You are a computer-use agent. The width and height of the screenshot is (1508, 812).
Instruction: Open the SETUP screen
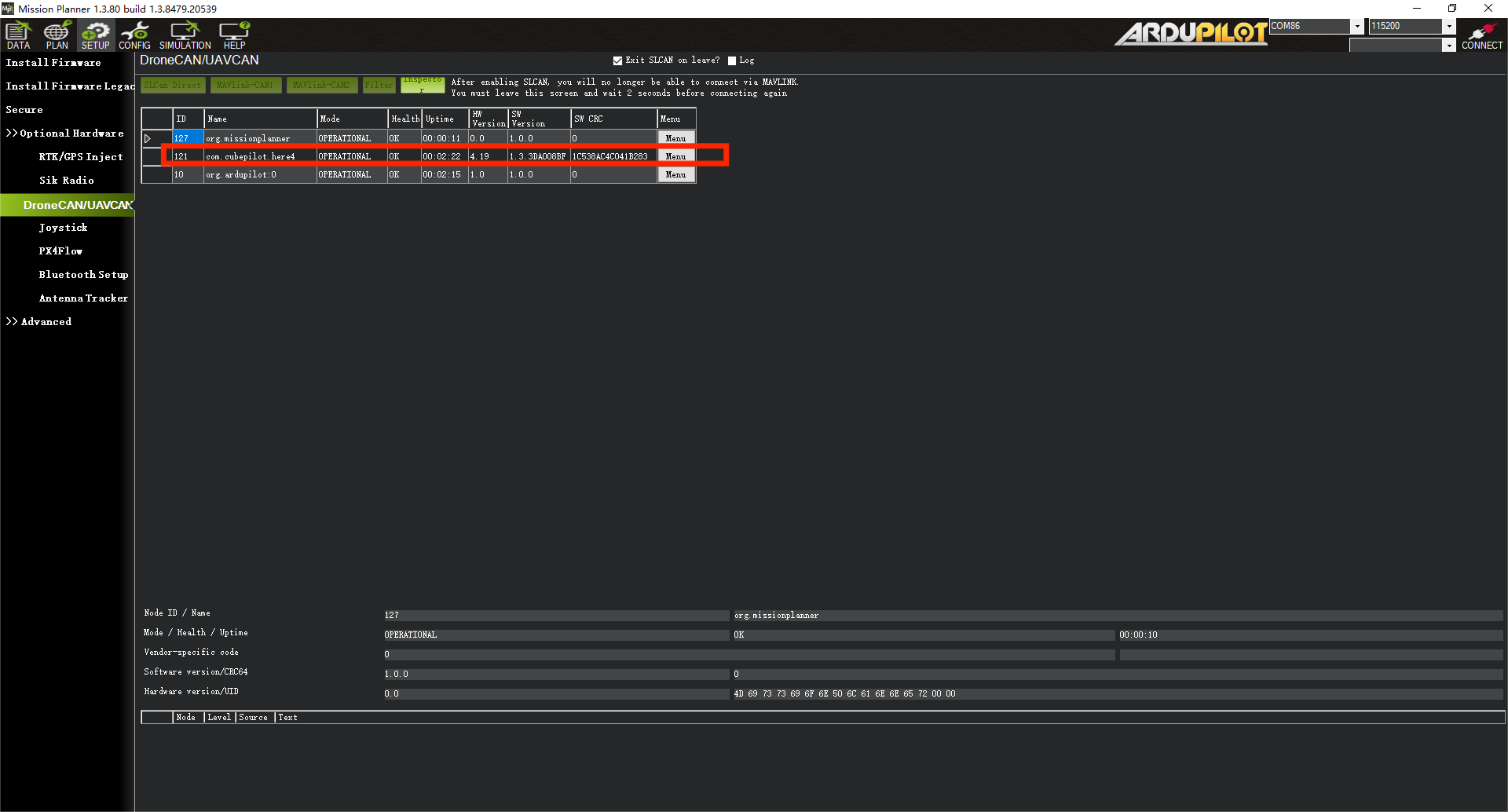coord(96,35)
